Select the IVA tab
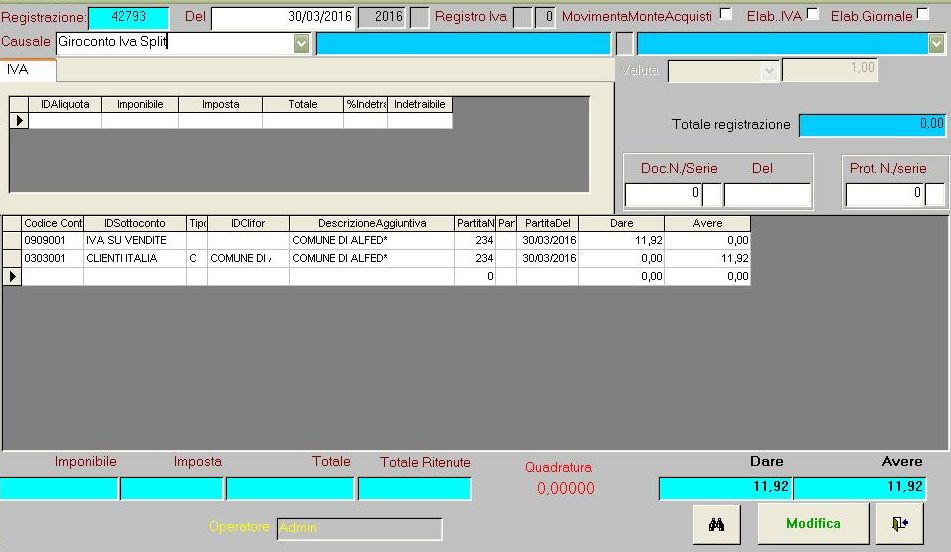 (28, 70)
